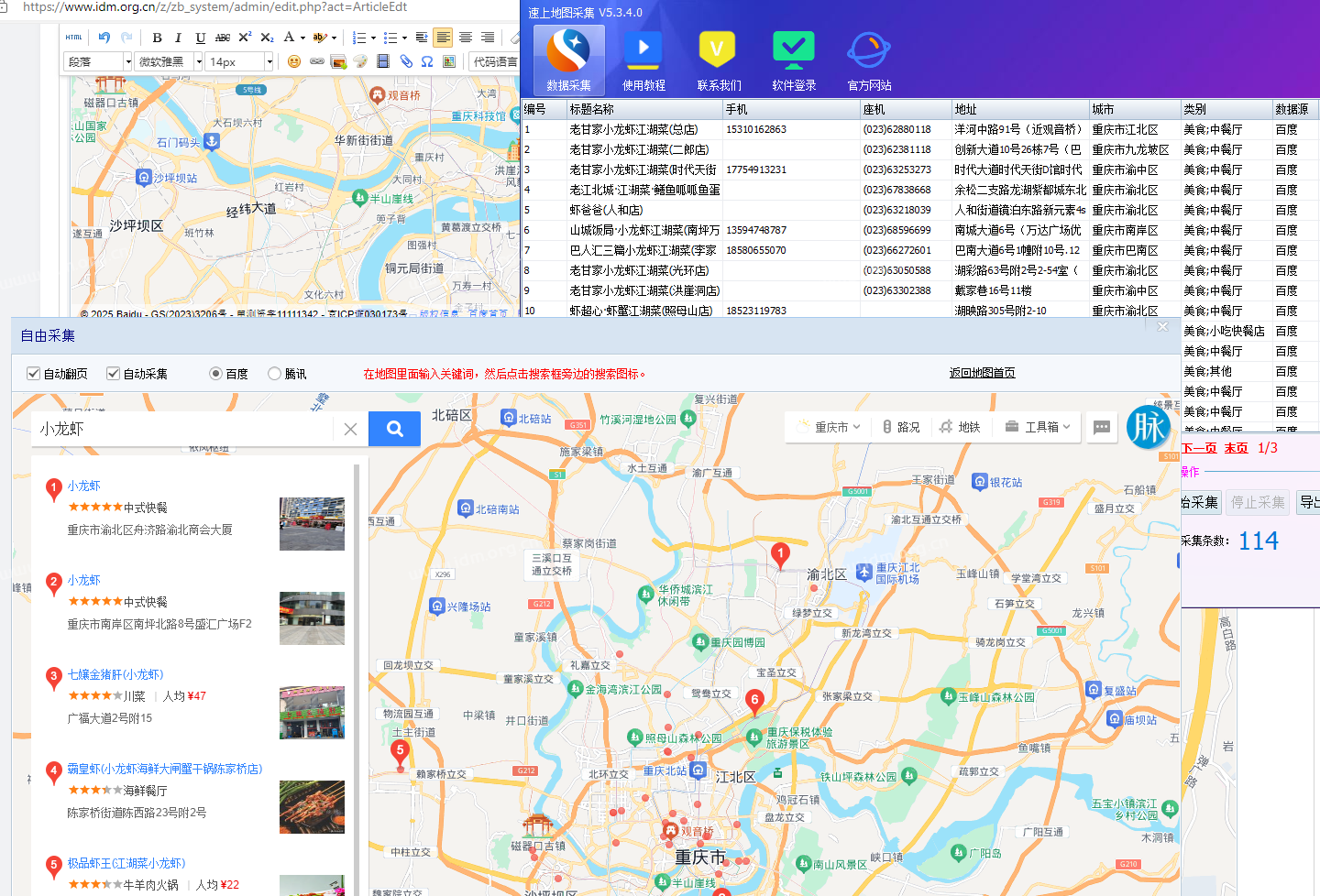Switch editor to HTML source mode
This screenshot has width=1320, height=896.
[73, 38]
